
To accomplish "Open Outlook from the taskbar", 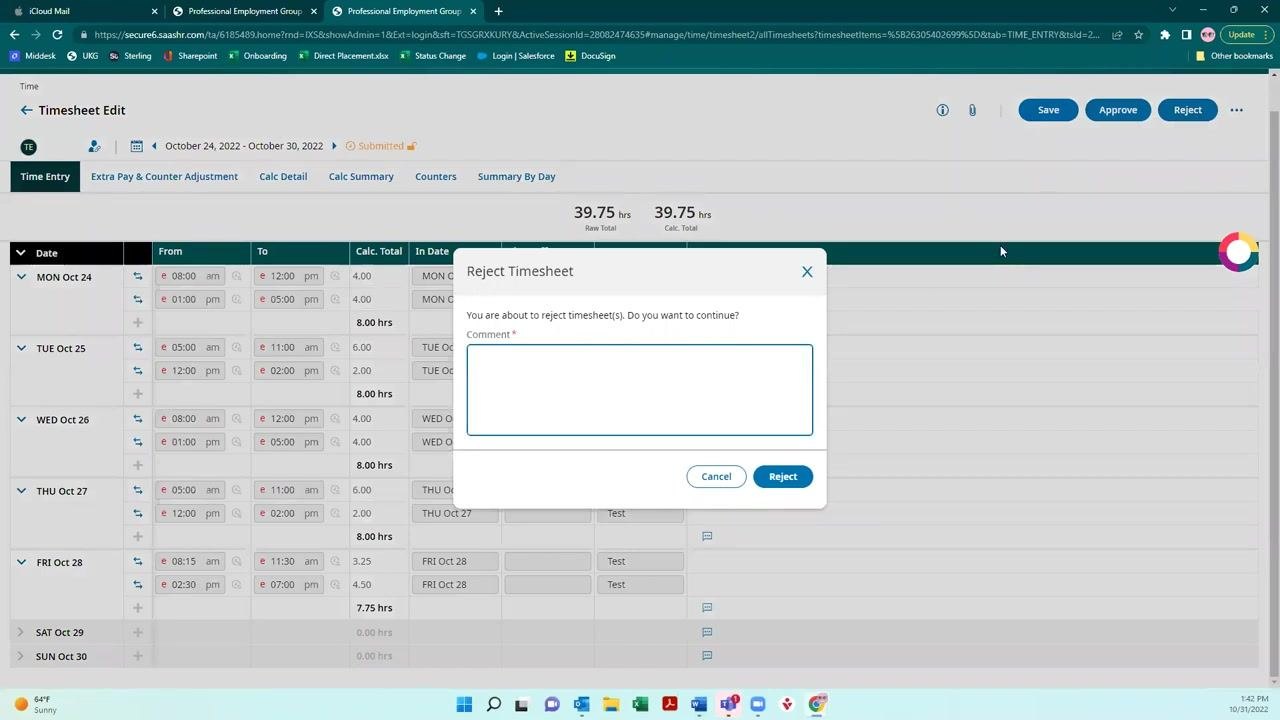I will click(x=581, y=704).
